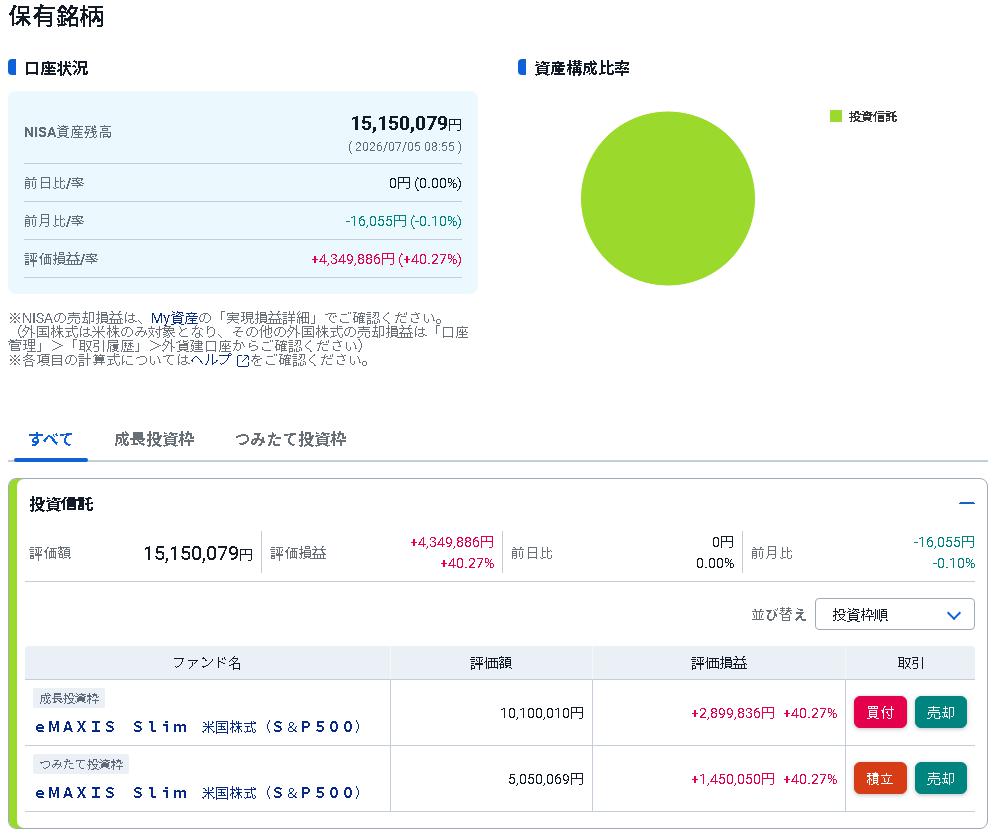
Task: Open the 並び替え 投資枠順 dropdown
Action: 894,614
